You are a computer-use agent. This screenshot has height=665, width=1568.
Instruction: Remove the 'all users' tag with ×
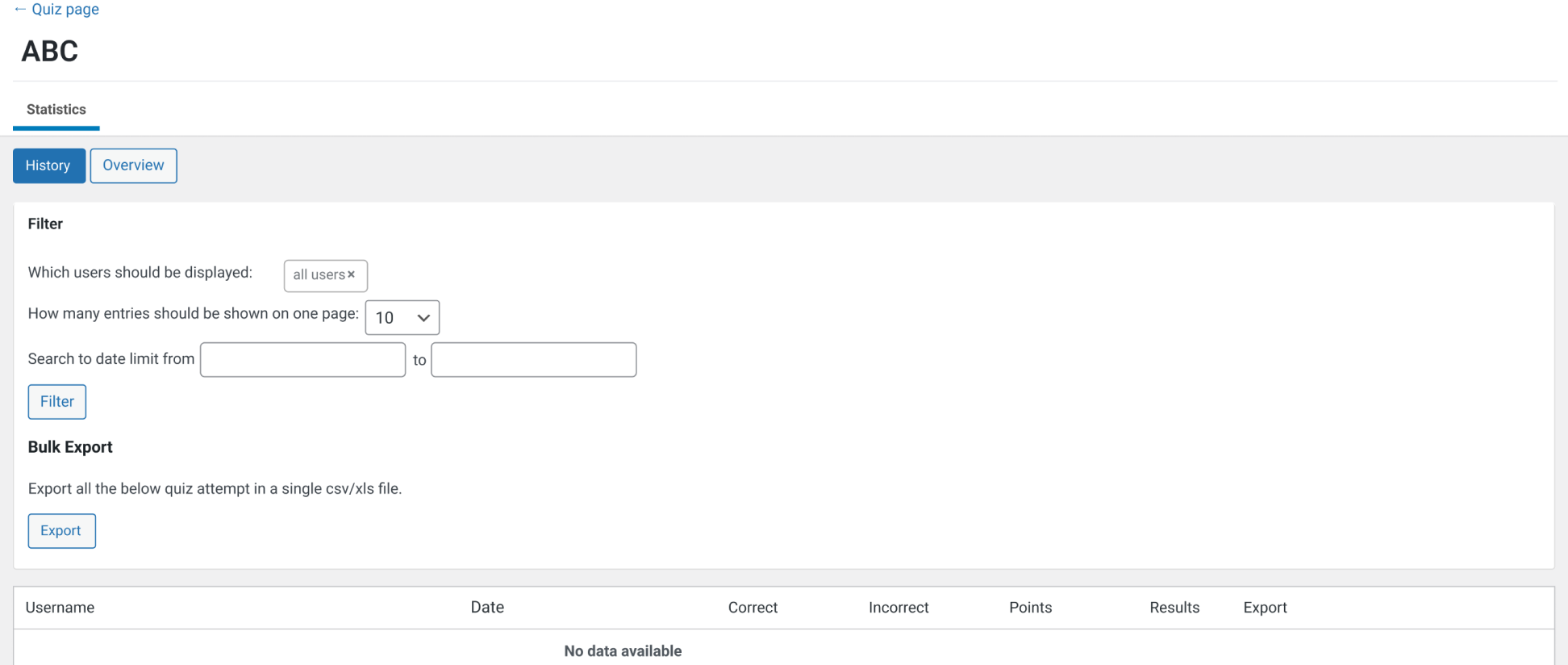tap(351, 275)
